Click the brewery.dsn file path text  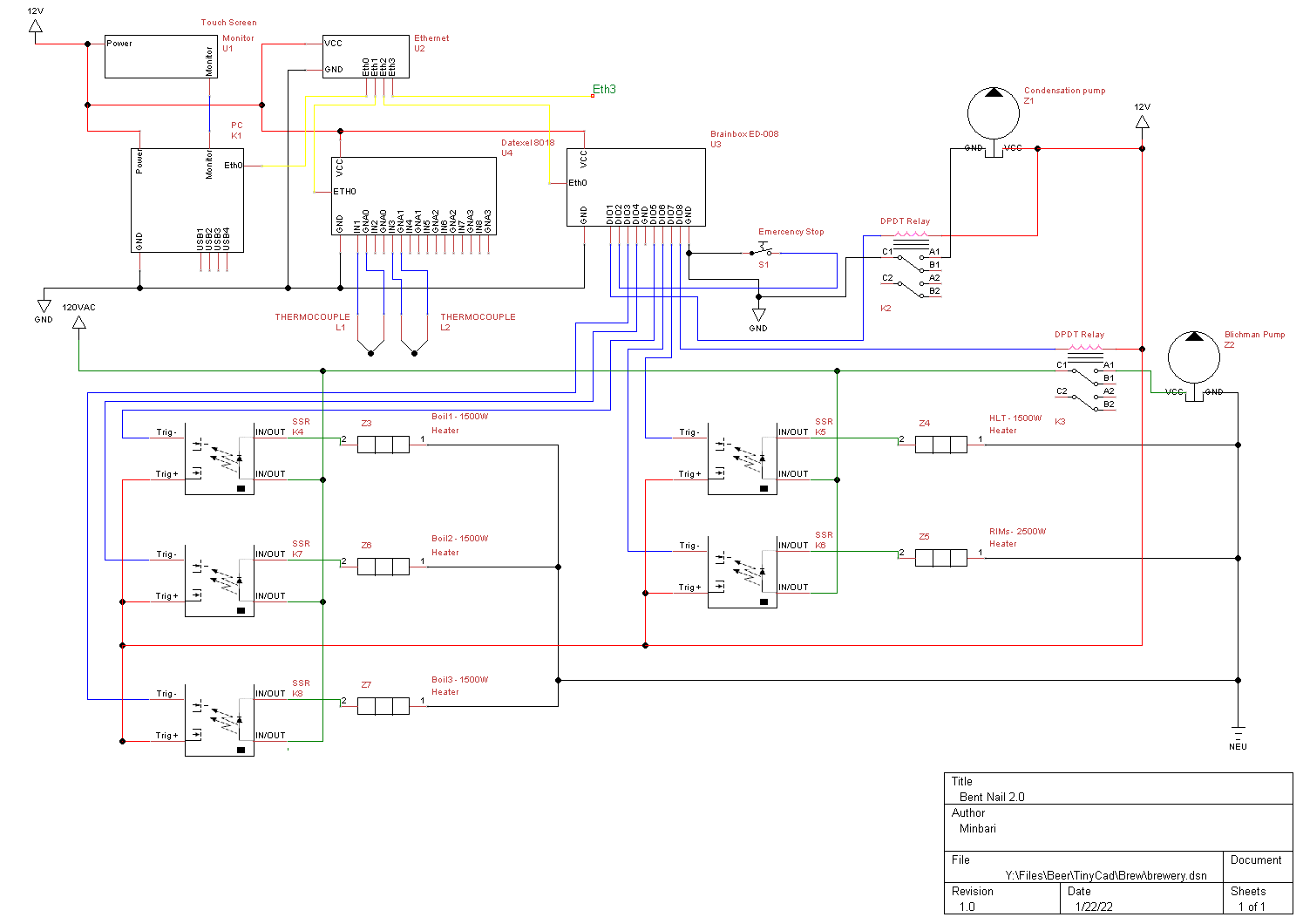click(1107, 875)
